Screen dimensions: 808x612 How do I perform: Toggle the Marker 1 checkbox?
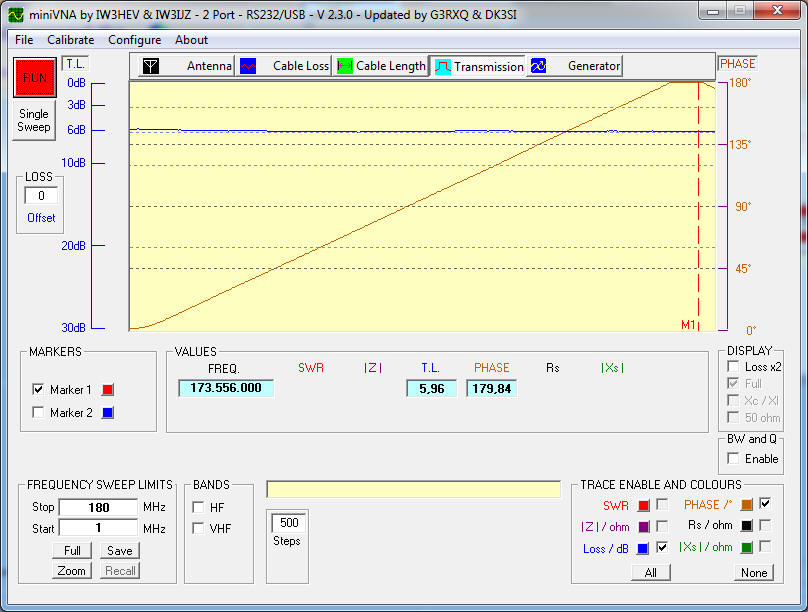pos(38,389)
